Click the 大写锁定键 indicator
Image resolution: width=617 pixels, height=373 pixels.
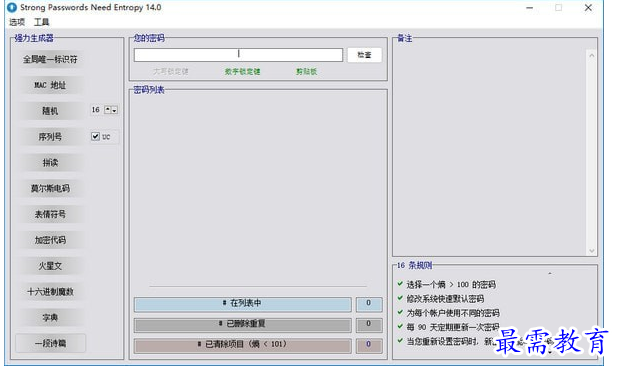(170, 72)
